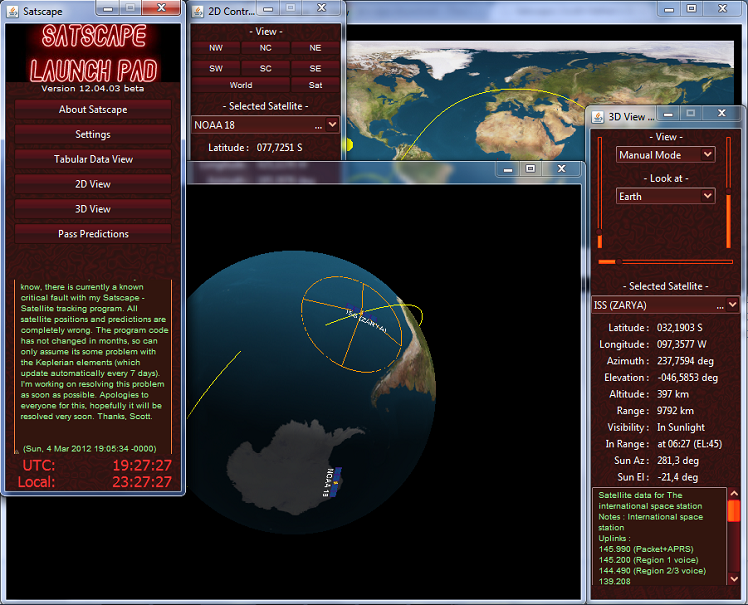Launch the 3D View window
748x605 pixels.
93,209
